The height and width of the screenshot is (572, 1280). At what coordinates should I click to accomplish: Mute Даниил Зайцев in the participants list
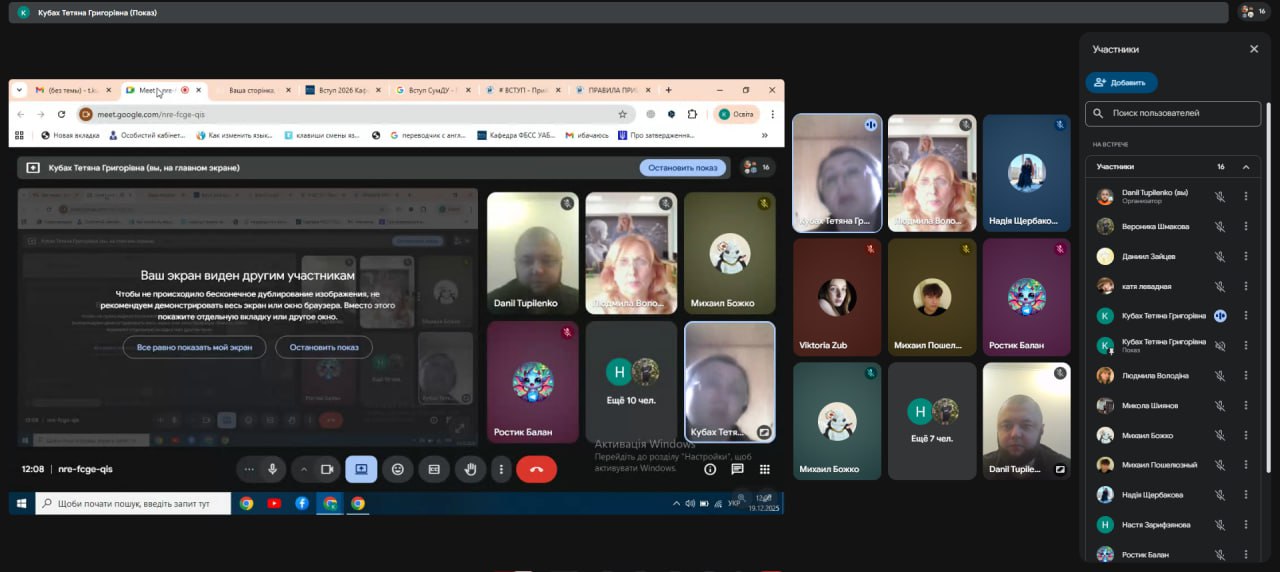[x=1219, y=257]
